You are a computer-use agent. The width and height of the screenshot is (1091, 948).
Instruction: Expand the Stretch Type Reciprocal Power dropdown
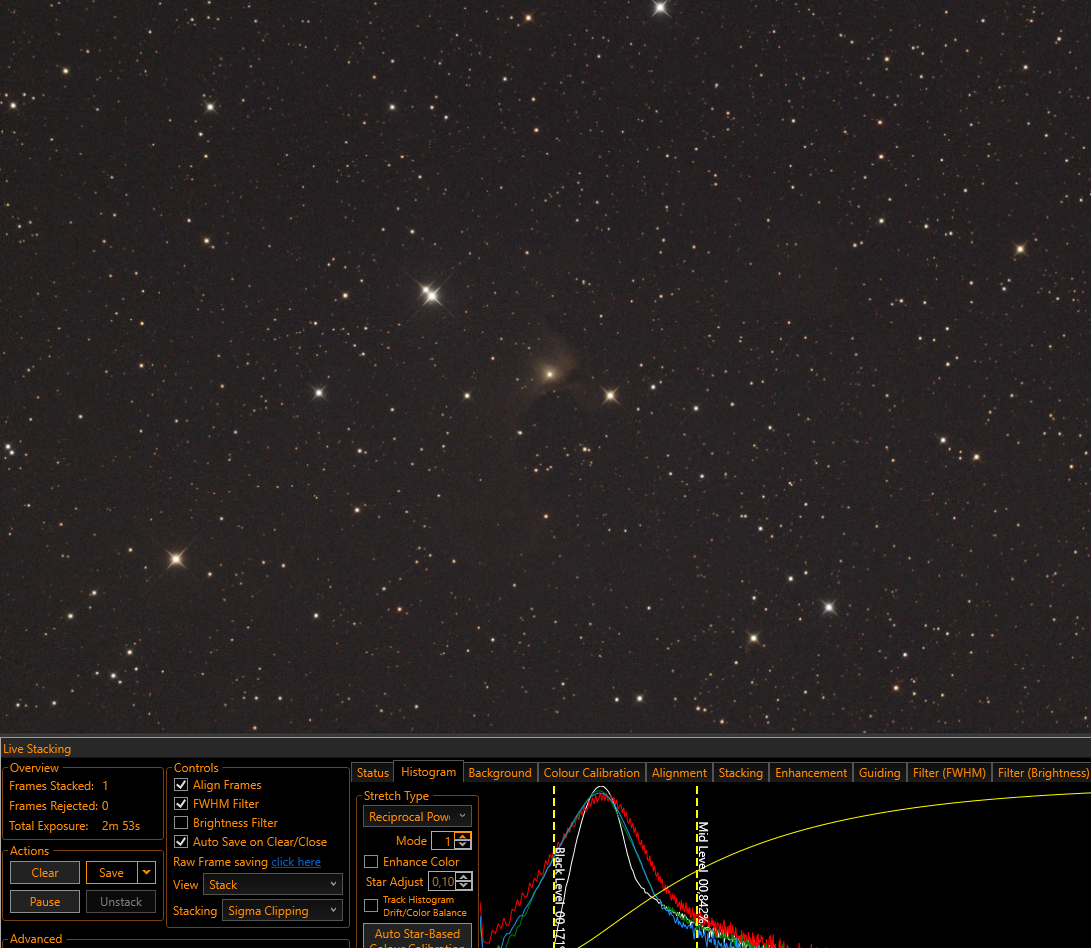coord(417,816)
